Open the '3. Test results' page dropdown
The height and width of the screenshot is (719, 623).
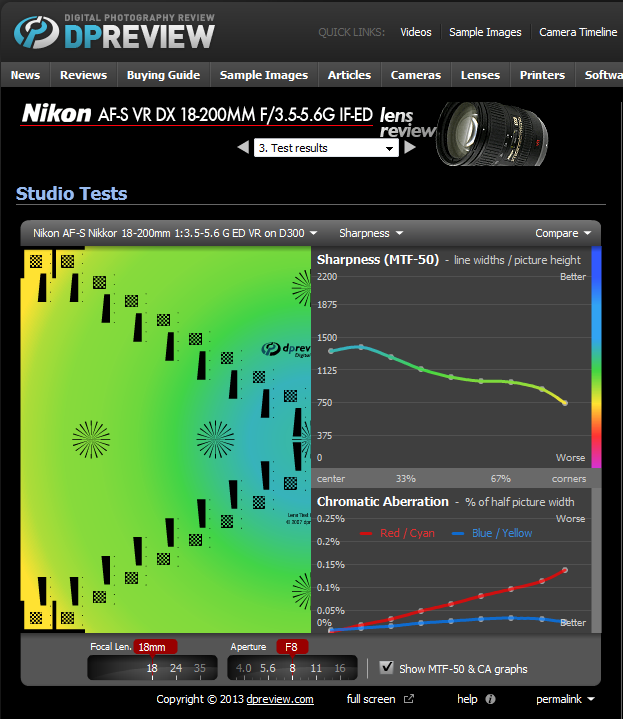(x=326, y=148)
